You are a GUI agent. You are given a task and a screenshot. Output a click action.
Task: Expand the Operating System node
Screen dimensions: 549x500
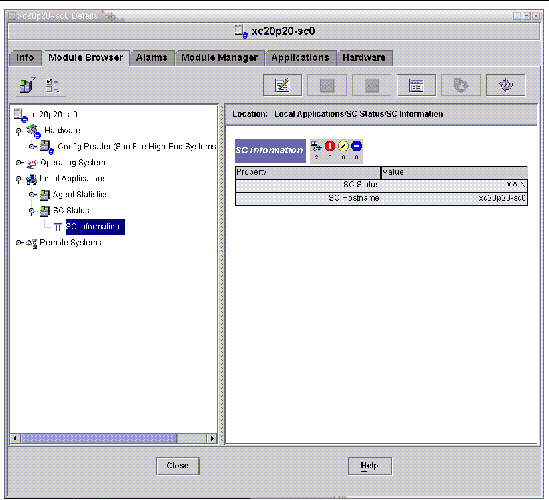(x=19, y=162)
